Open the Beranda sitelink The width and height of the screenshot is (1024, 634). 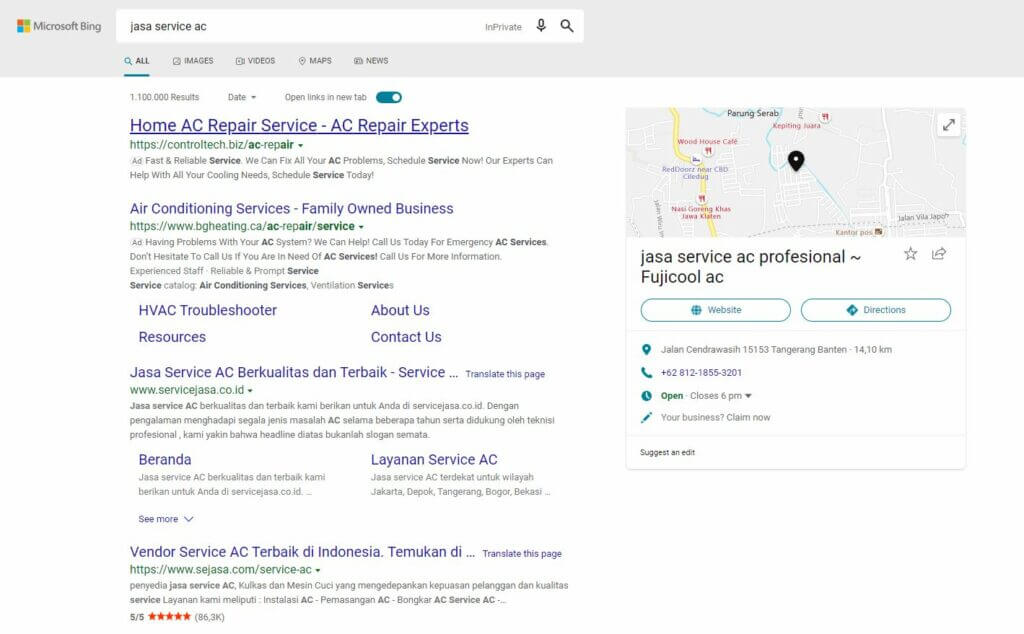coord(165,460)
